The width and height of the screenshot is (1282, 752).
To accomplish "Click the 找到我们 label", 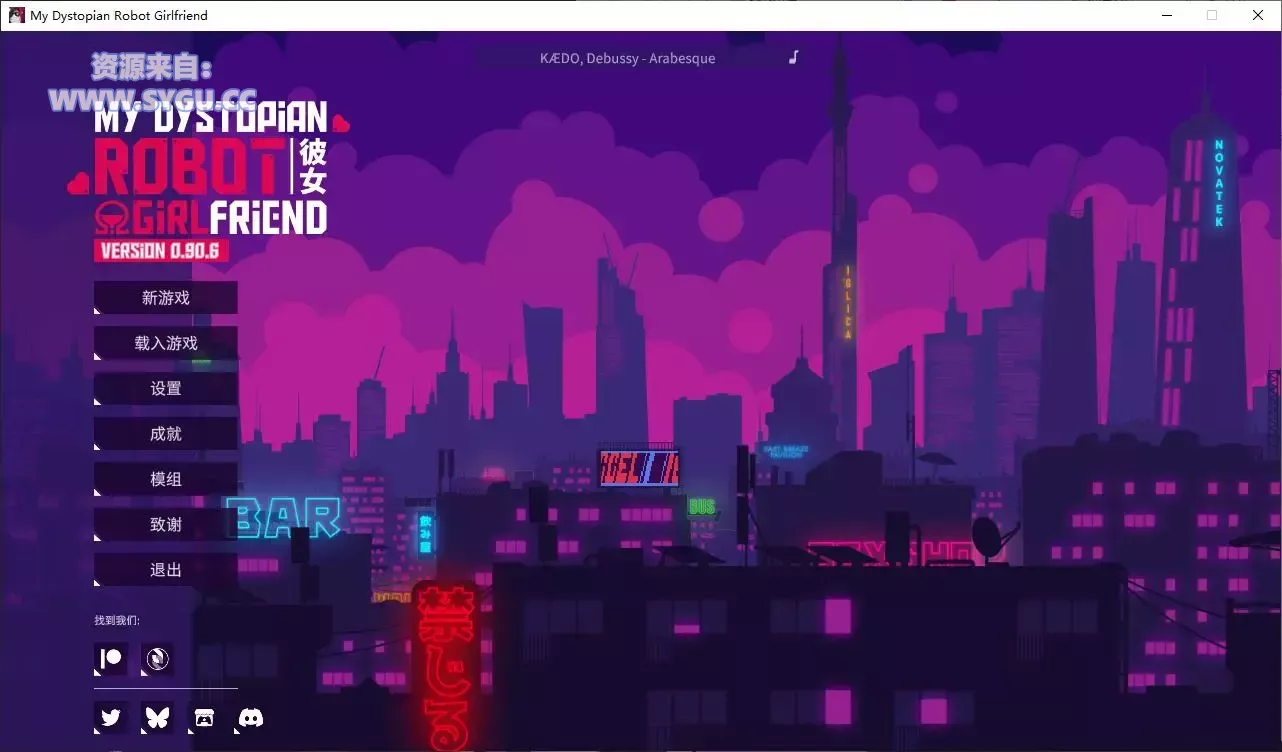I will tap(117, 621).
